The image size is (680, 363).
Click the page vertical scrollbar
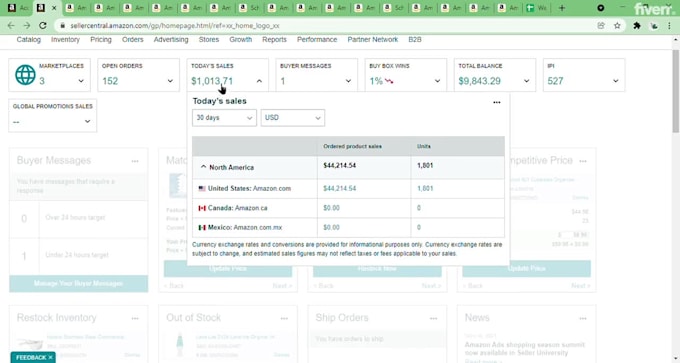tap(675, 91)
